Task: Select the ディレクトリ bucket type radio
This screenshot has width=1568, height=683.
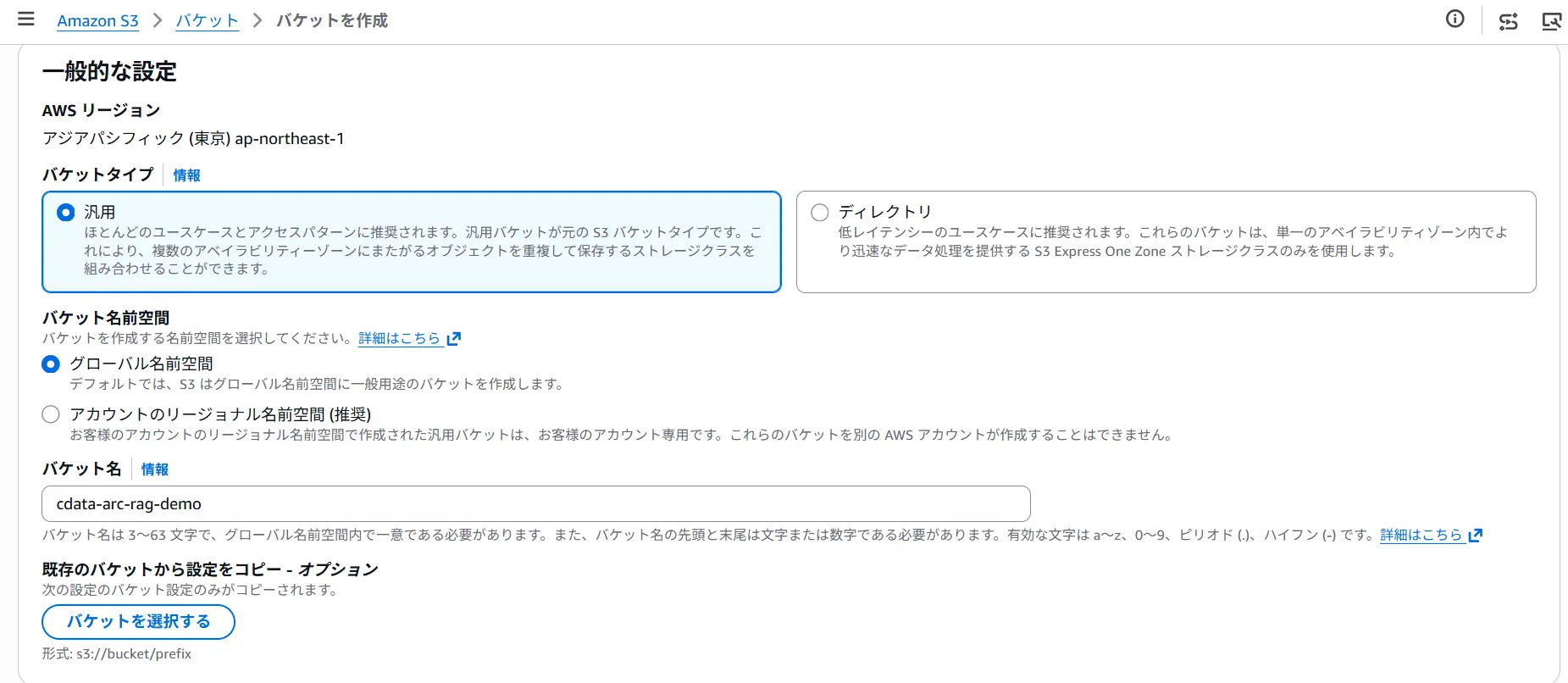Action: click(820, 213)
